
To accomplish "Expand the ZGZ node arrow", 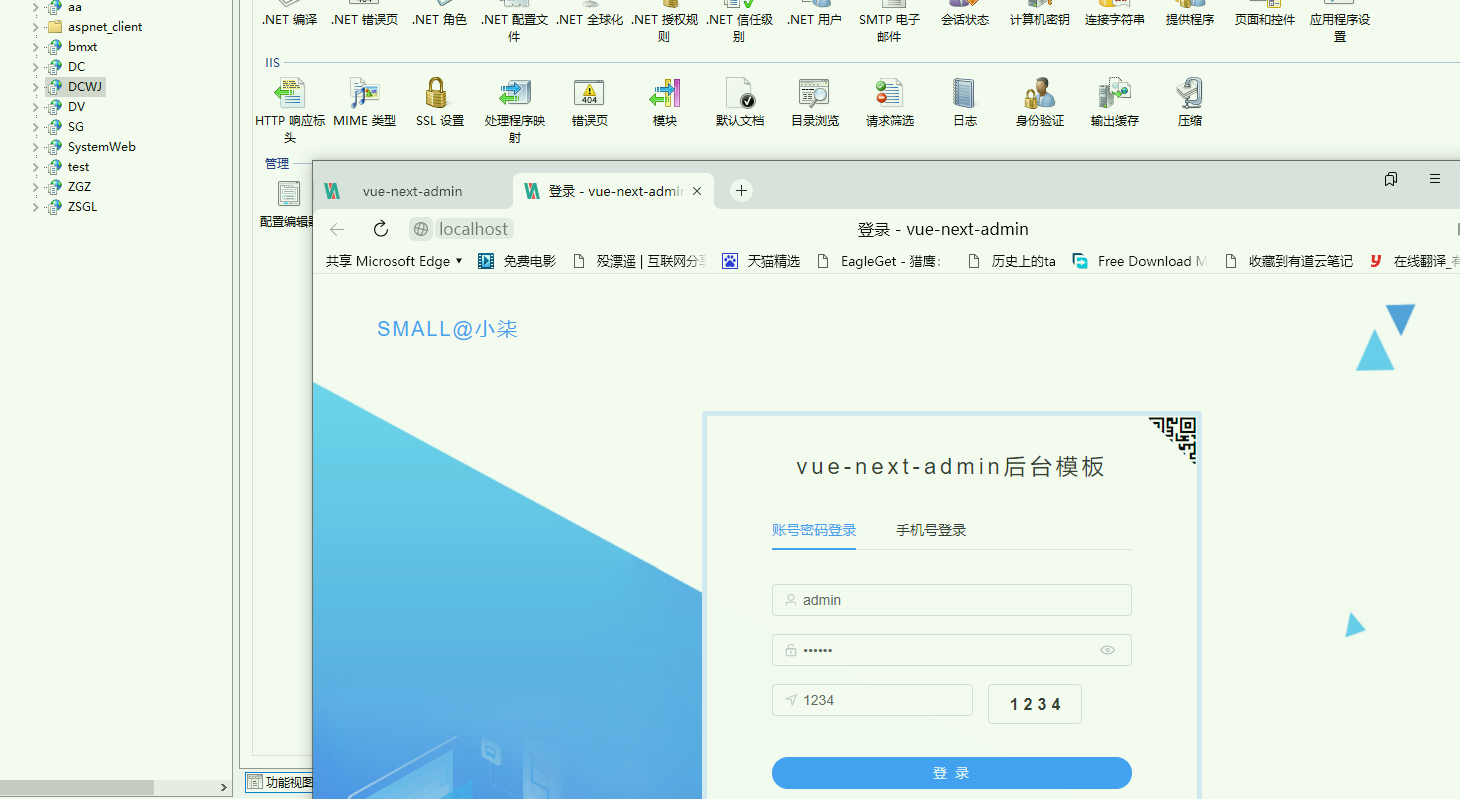I will coord(36,187).
